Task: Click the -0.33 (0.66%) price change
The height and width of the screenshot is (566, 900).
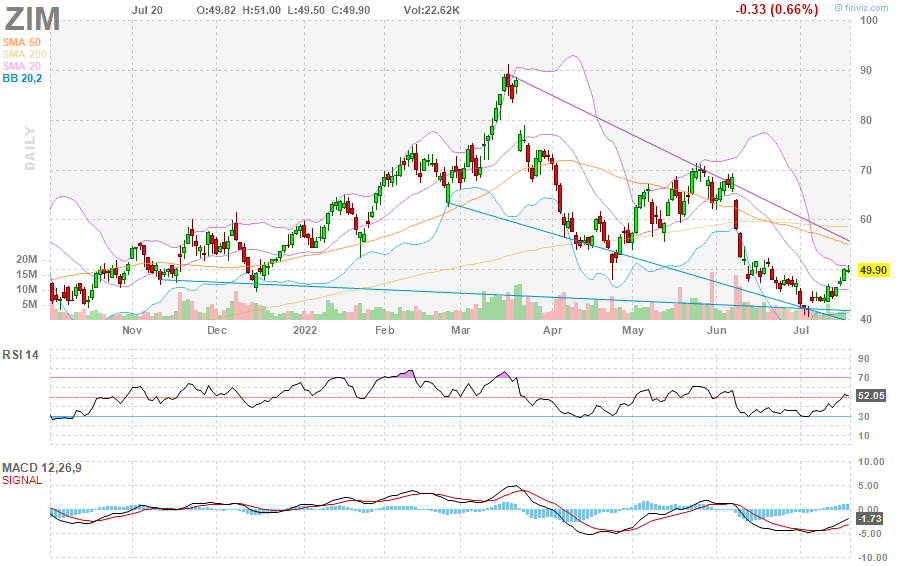Action: click(x=777, y=9)
